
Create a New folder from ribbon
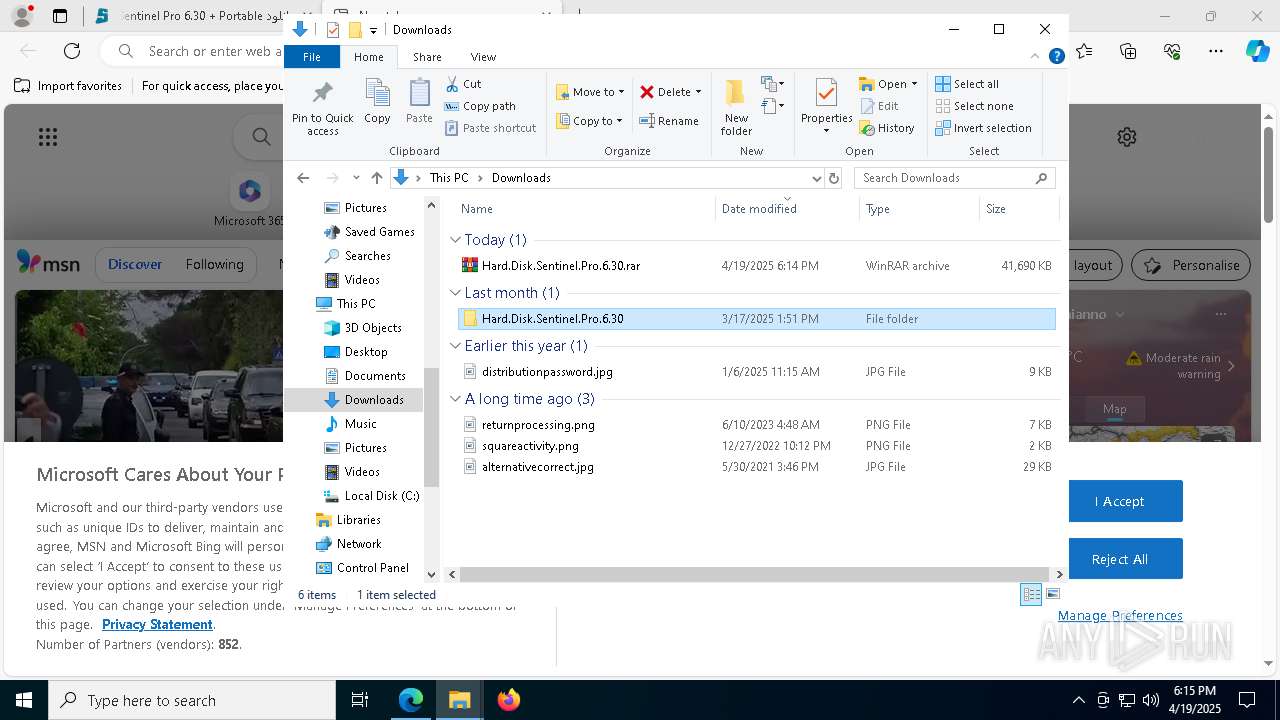736,107
